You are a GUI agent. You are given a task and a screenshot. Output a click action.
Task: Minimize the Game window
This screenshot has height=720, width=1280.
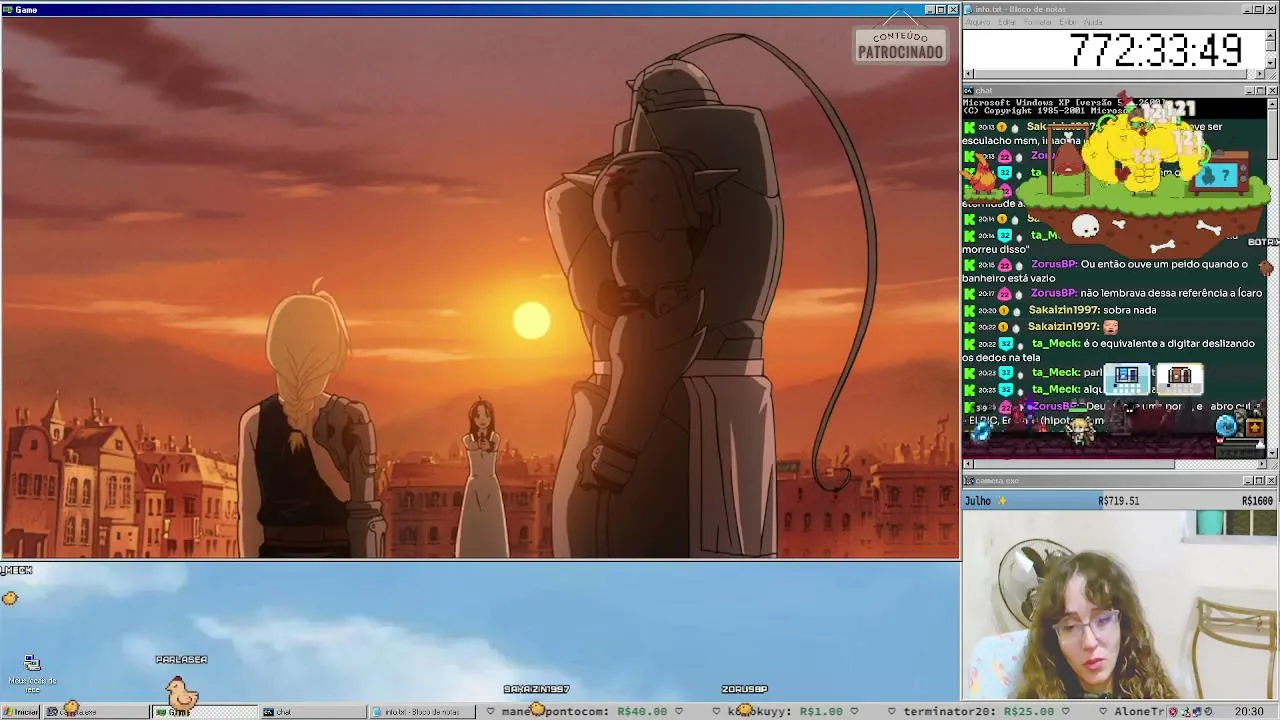click(x=929, y=9)
